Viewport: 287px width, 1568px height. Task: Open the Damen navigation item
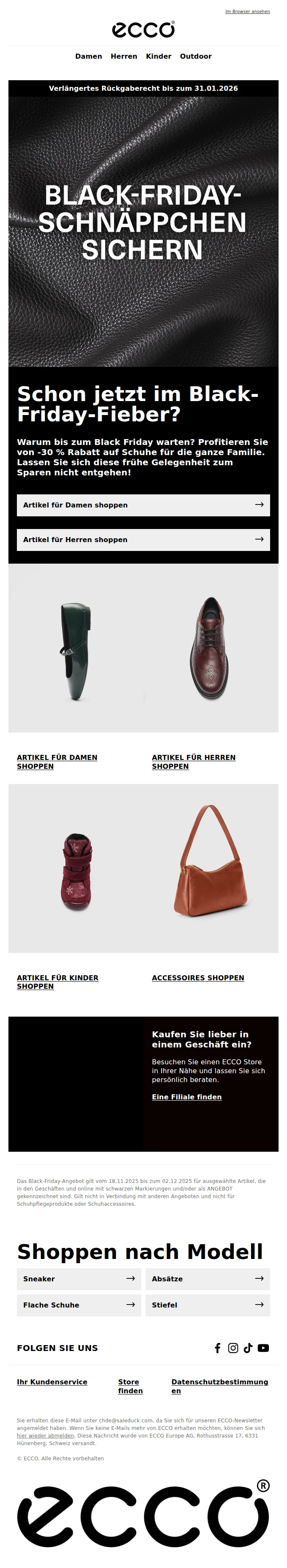coord(89,56)
